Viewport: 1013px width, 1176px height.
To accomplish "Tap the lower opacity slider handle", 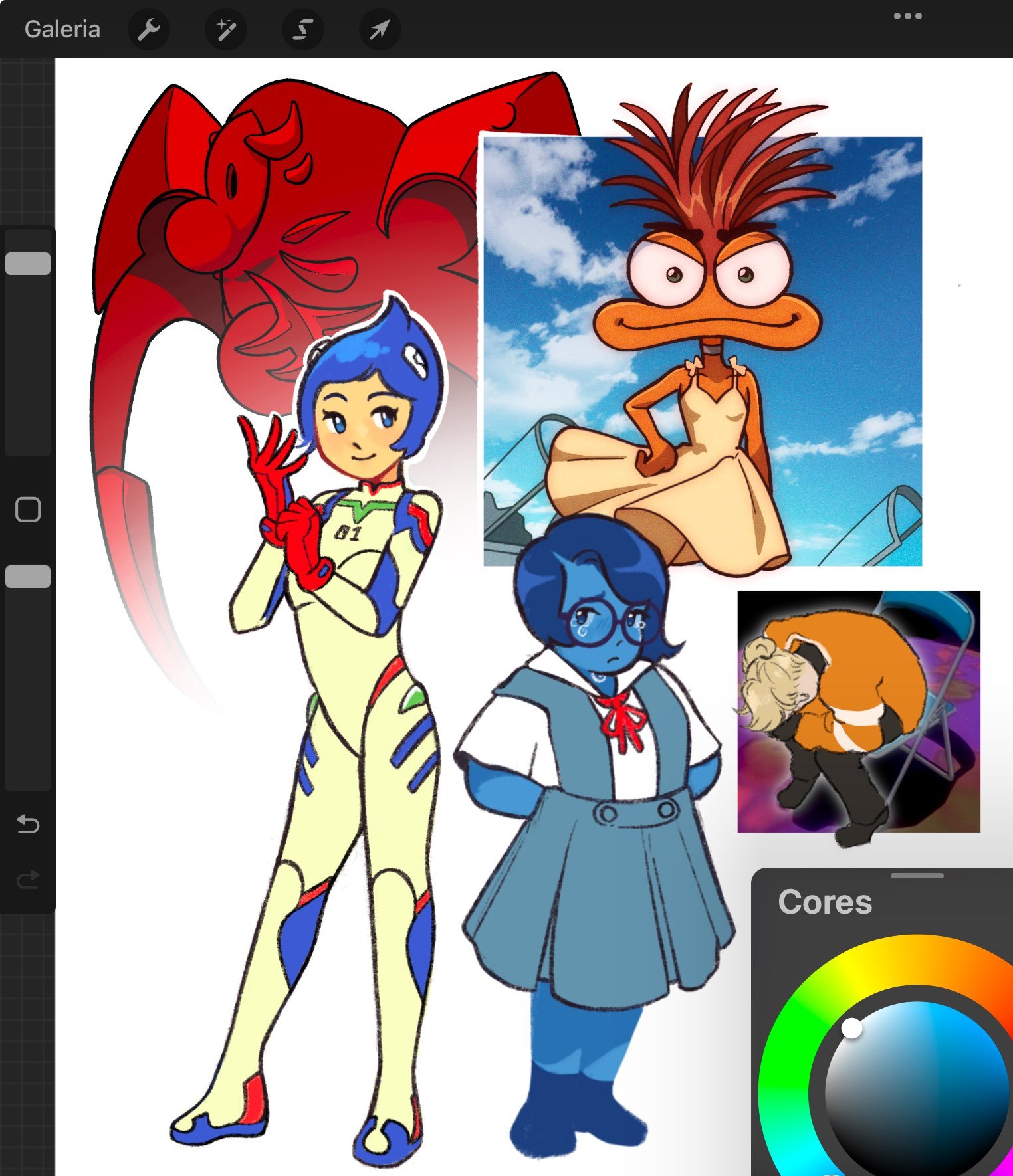I will (28, 577).
